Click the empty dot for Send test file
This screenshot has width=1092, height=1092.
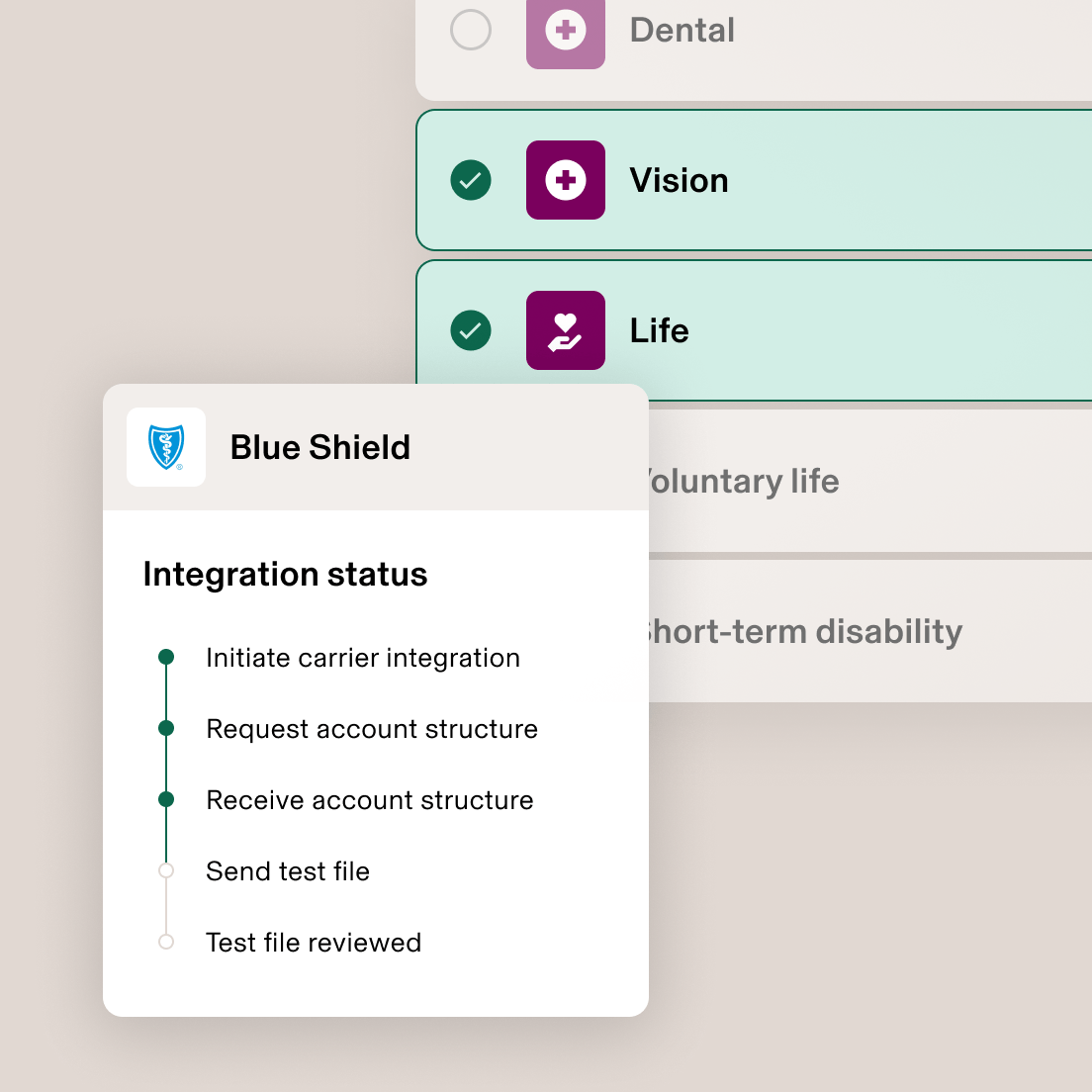166,870
